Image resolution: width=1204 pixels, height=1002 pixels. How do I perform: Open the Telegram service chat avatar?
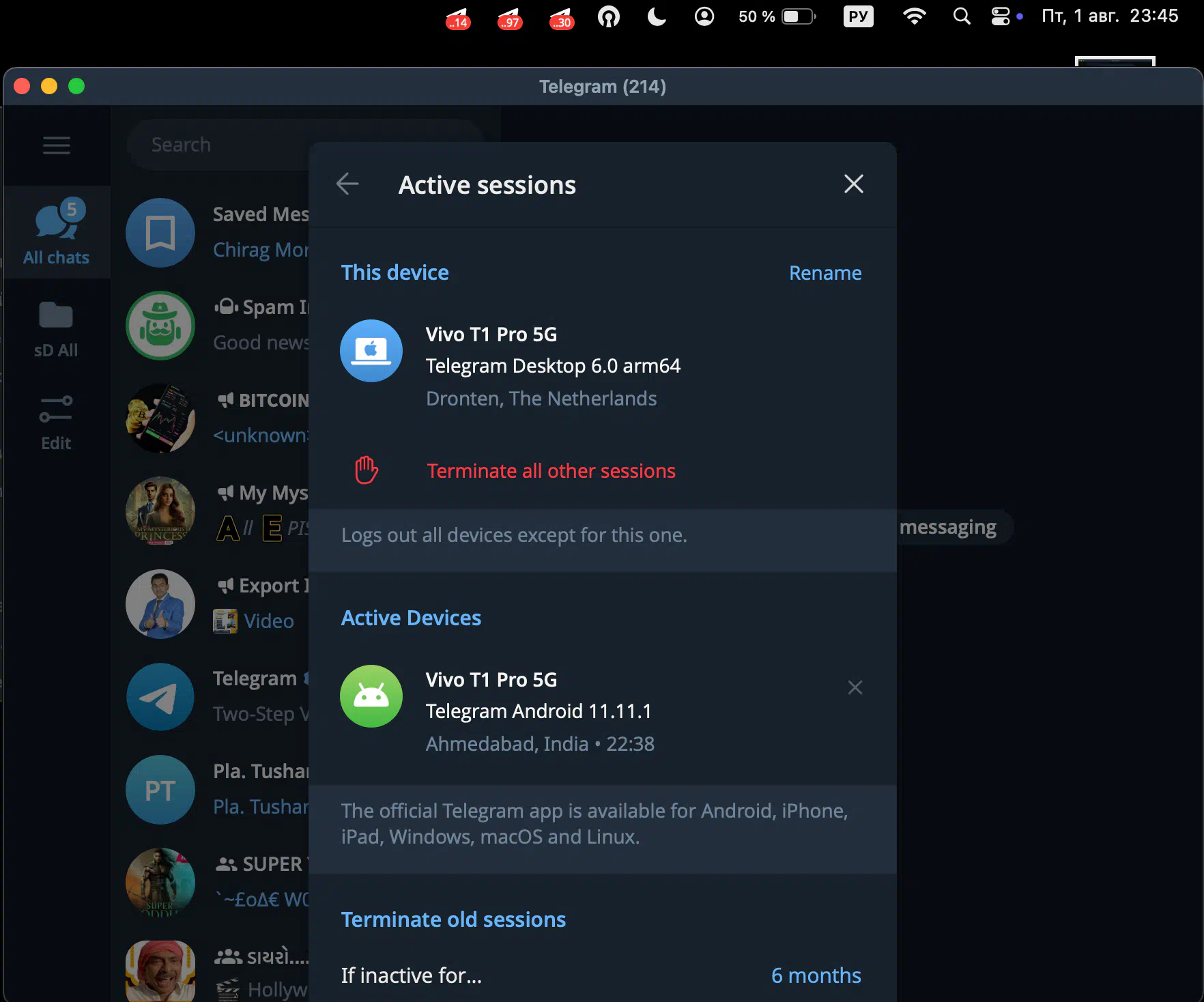160,697
